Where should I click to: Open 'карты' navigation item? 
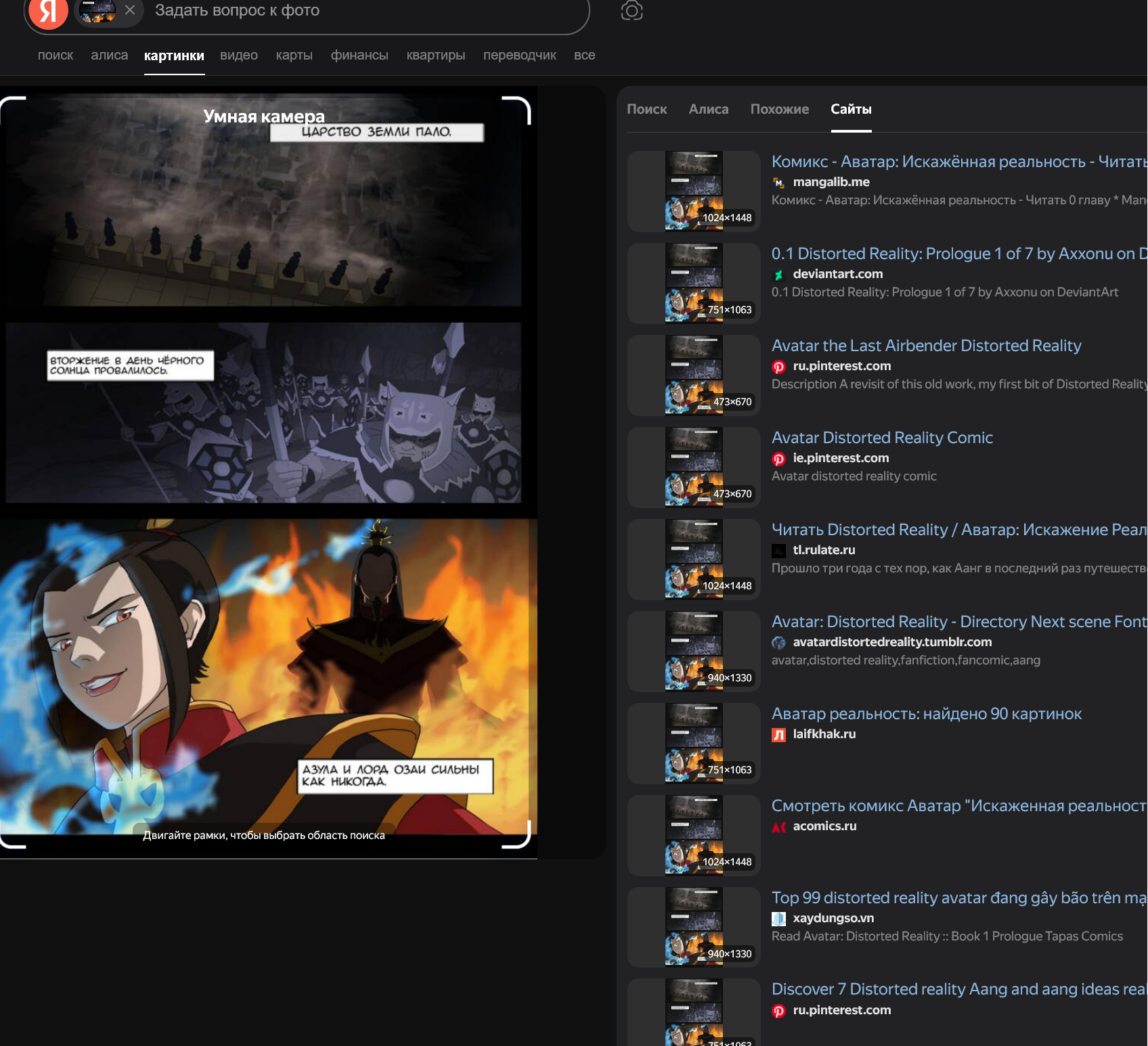[x=294, y=55]
